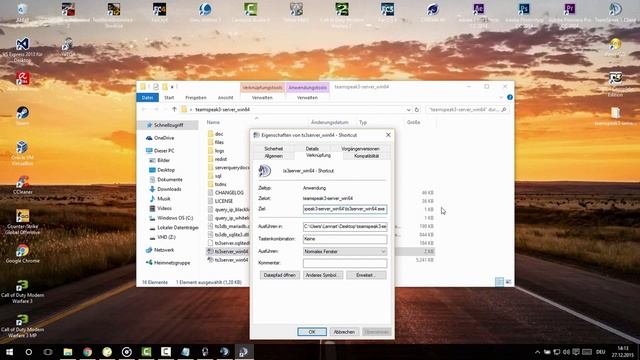Open Cortana search circle in taskbar
The image size is (640, 360).
(29, 352)
